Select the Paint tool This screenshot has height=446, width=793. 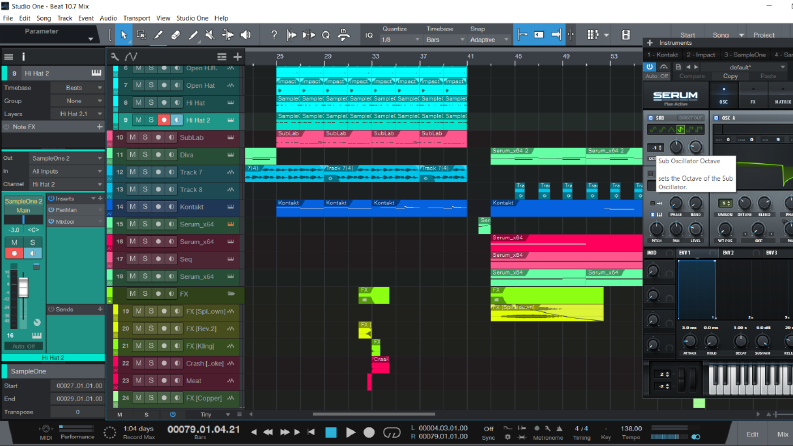coord(193,35)
